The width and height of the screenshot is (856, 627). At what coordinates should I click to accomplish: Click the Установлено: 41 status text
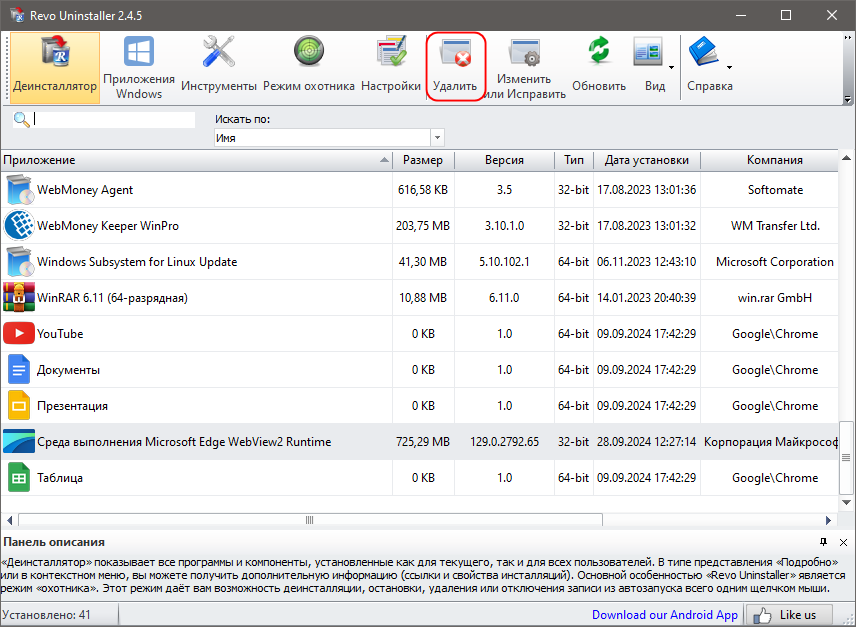tap(46, 615)
